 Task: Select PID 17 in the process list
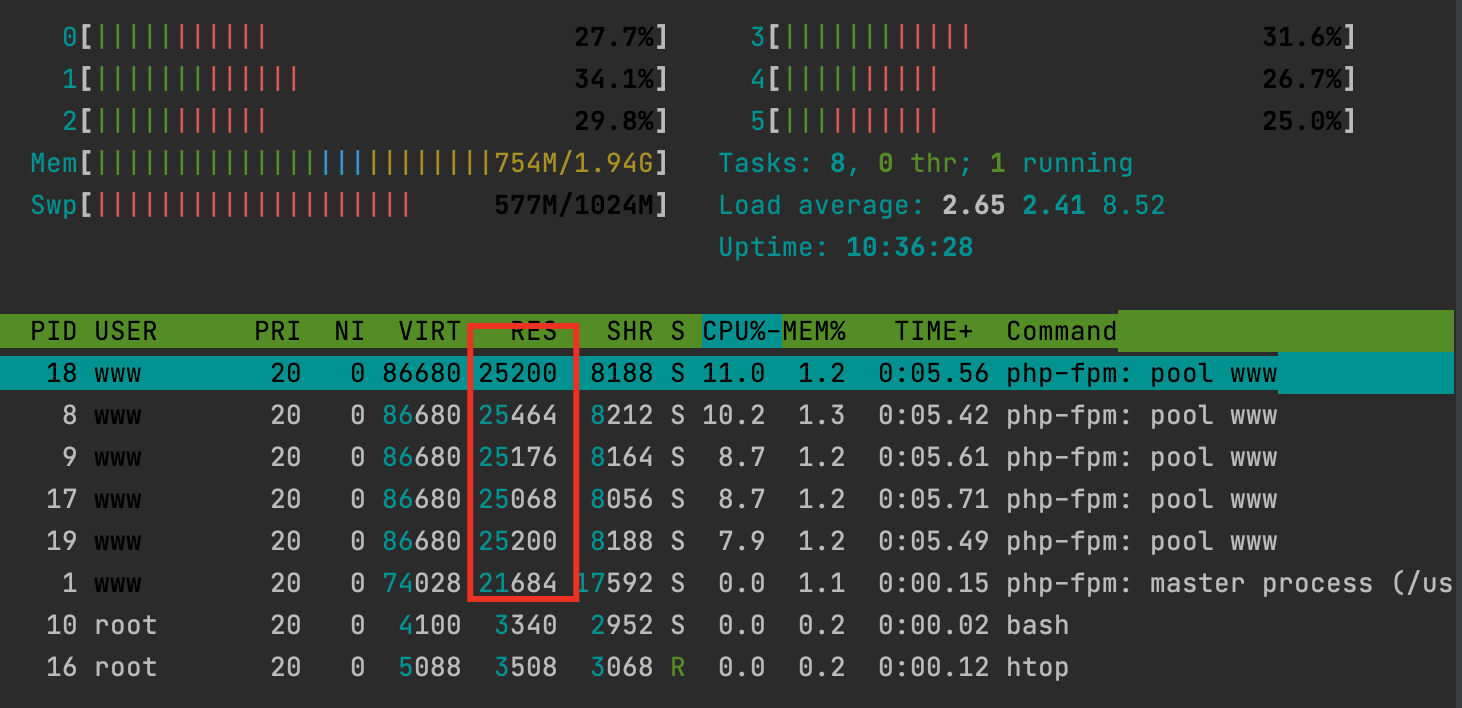pyautogui.click(x=62, y=499)
